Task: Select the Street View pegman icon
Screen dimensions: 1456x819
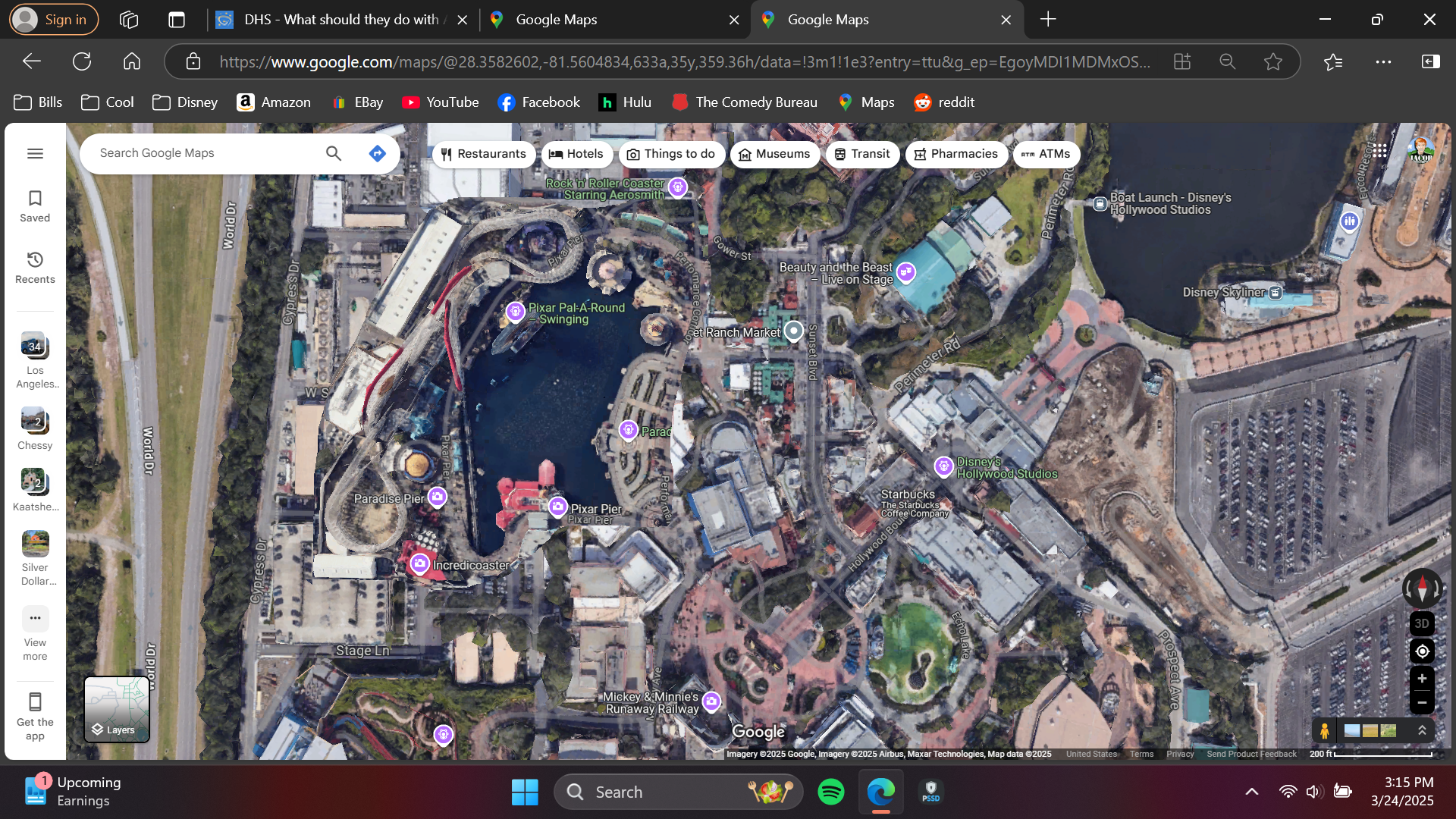Action: [x=1324, y=731]
